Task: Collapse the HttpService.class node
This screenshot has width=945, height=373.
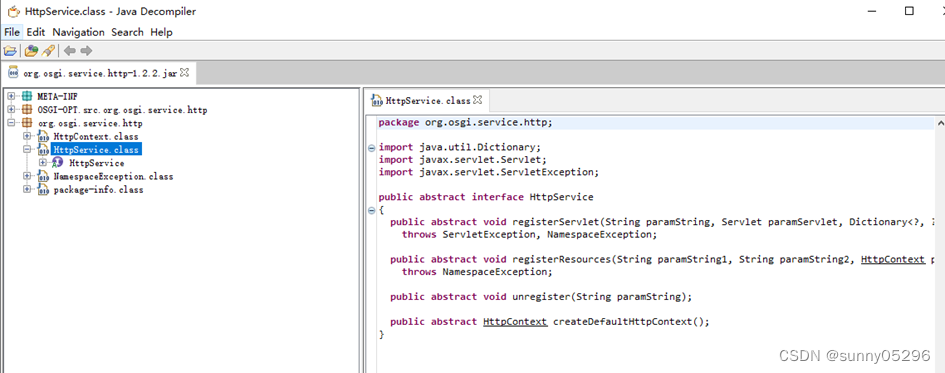Action: pyautogui.click(x=27, y=150)
